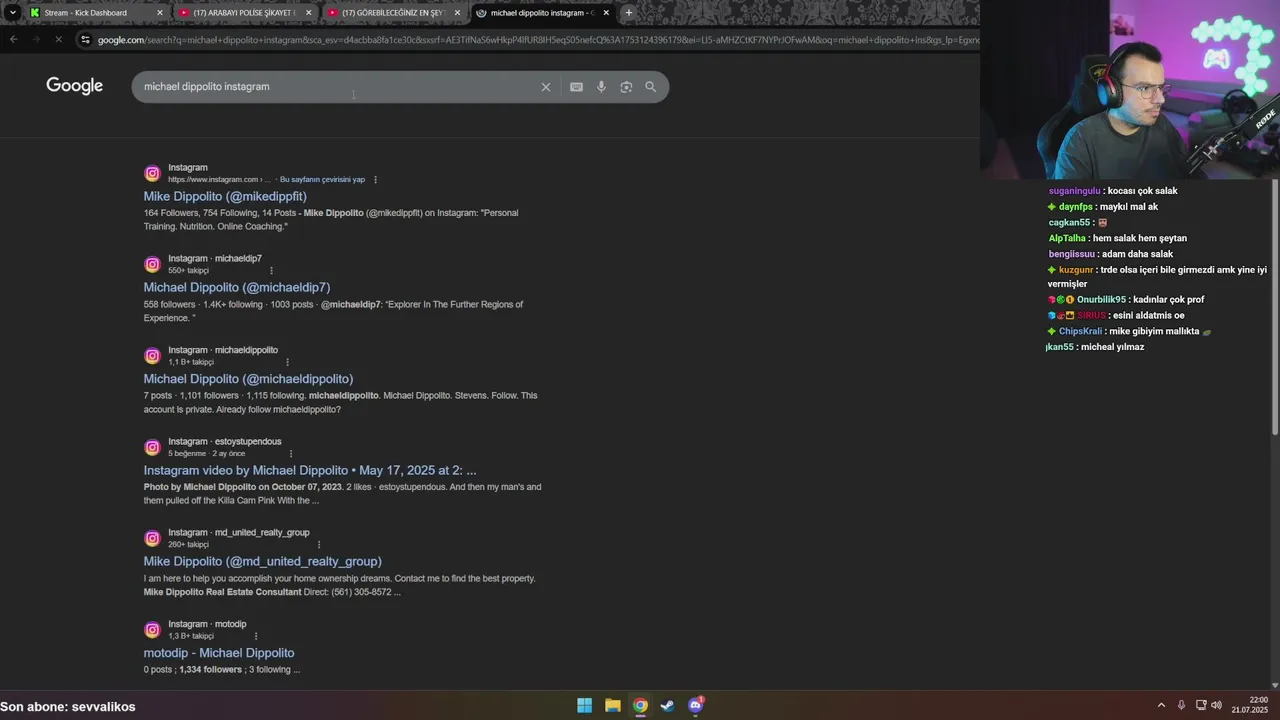1280x720 pixels.
Task: Open network settings from the system tray
Action: coord(1201,705)
